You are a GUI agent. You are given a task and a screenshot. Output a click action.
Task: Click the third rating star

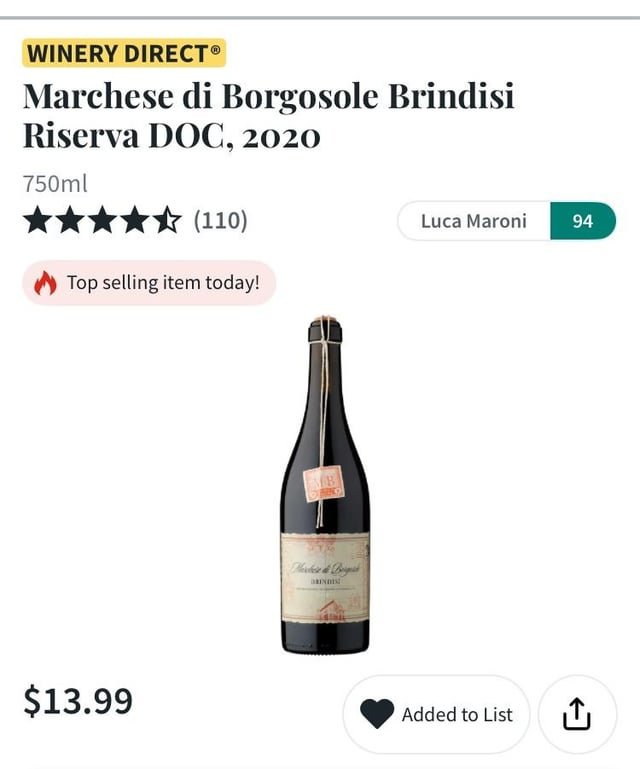pos(102,220)
